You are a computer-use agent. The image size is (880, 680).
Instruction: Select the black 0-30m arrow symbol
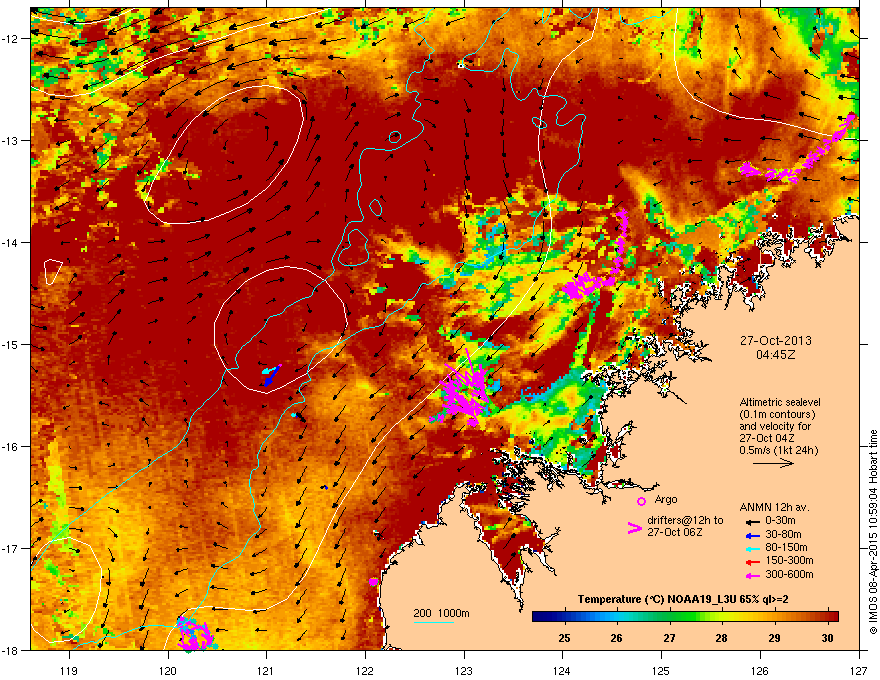(x=752, y=521)
